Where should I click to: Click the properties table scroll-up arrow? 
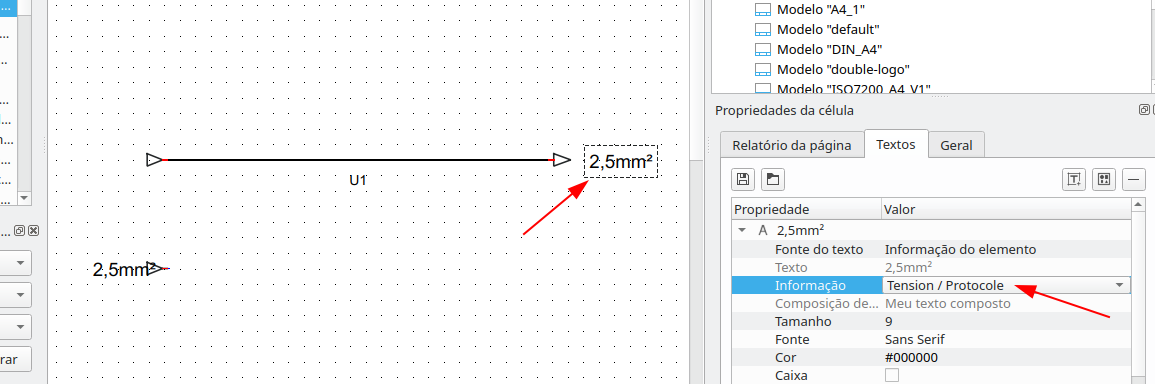pos(1139,204)
